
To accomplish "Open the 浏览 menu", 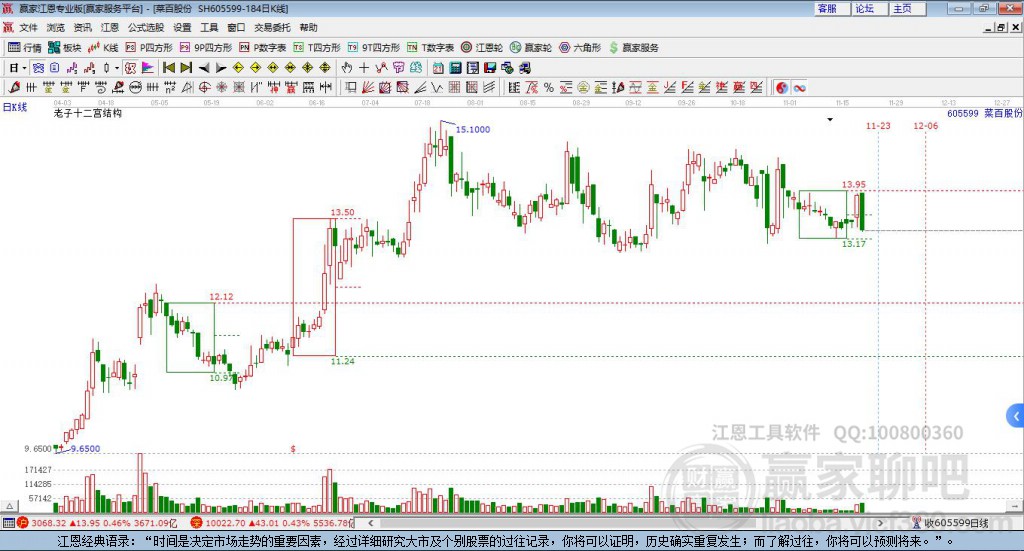I will coord(56,27).
